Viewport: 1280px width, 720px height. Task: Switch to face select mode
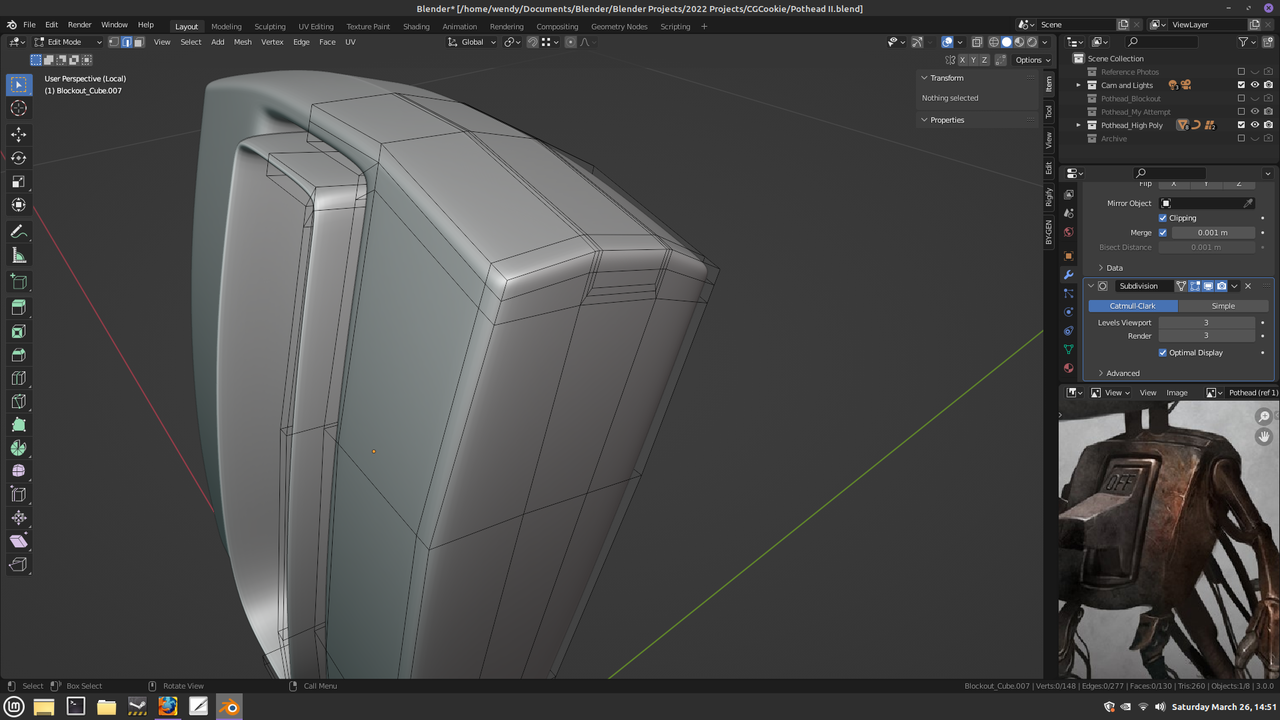(x=138, y=42)
